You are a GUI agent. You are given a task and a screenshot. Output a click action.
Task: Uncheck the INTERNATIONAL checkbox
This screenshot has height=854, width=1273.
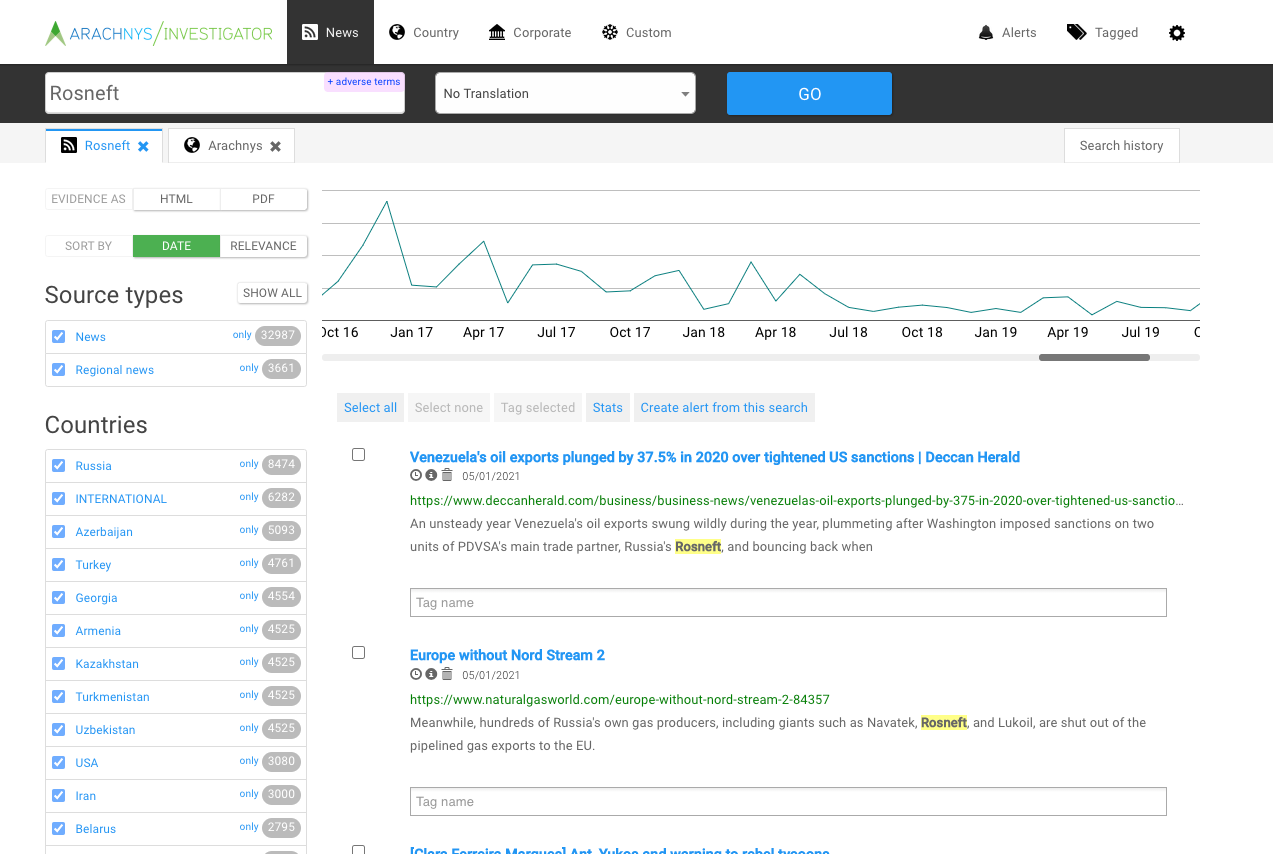click(59, 499)
